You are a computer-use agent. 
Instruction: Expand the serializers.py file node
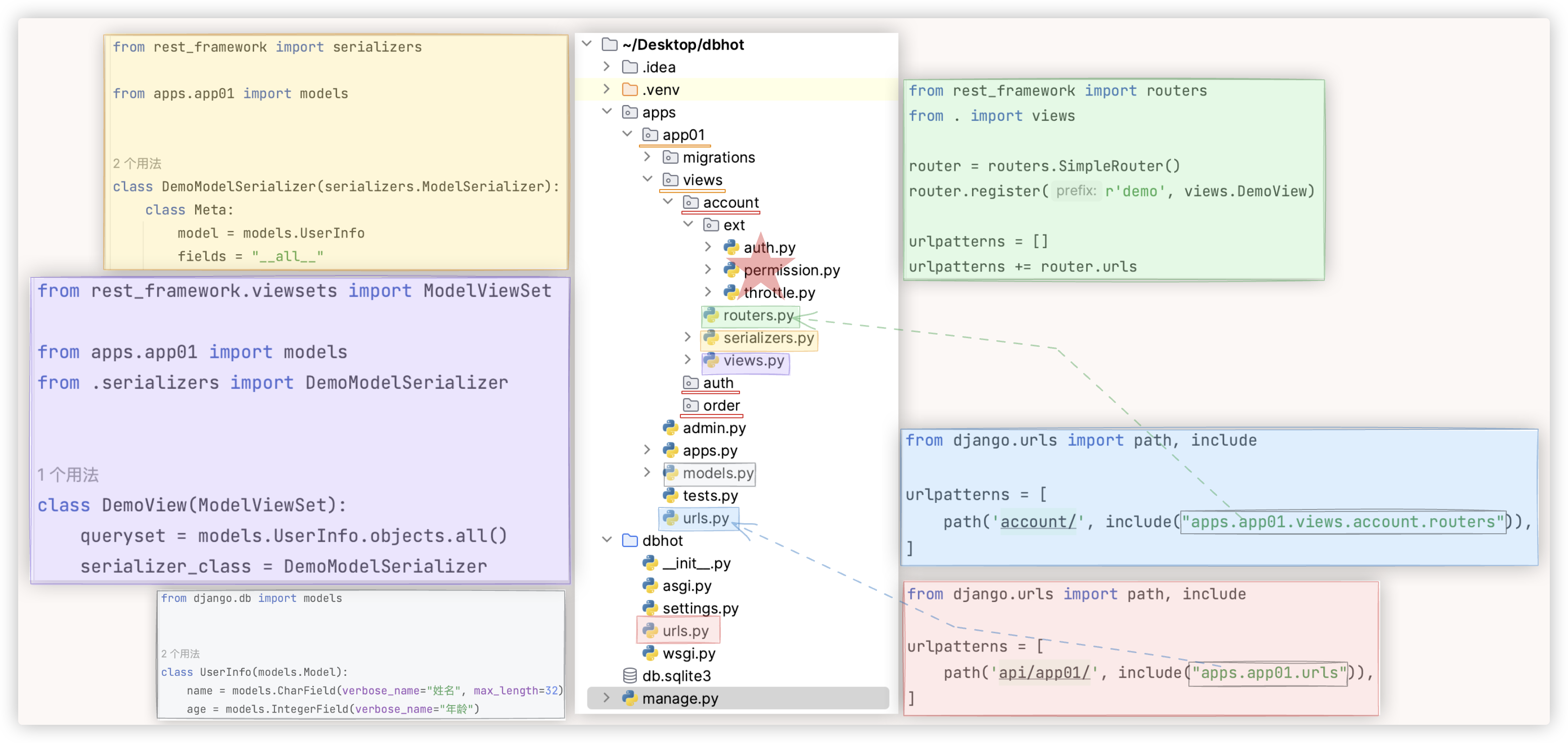point(687,337)
